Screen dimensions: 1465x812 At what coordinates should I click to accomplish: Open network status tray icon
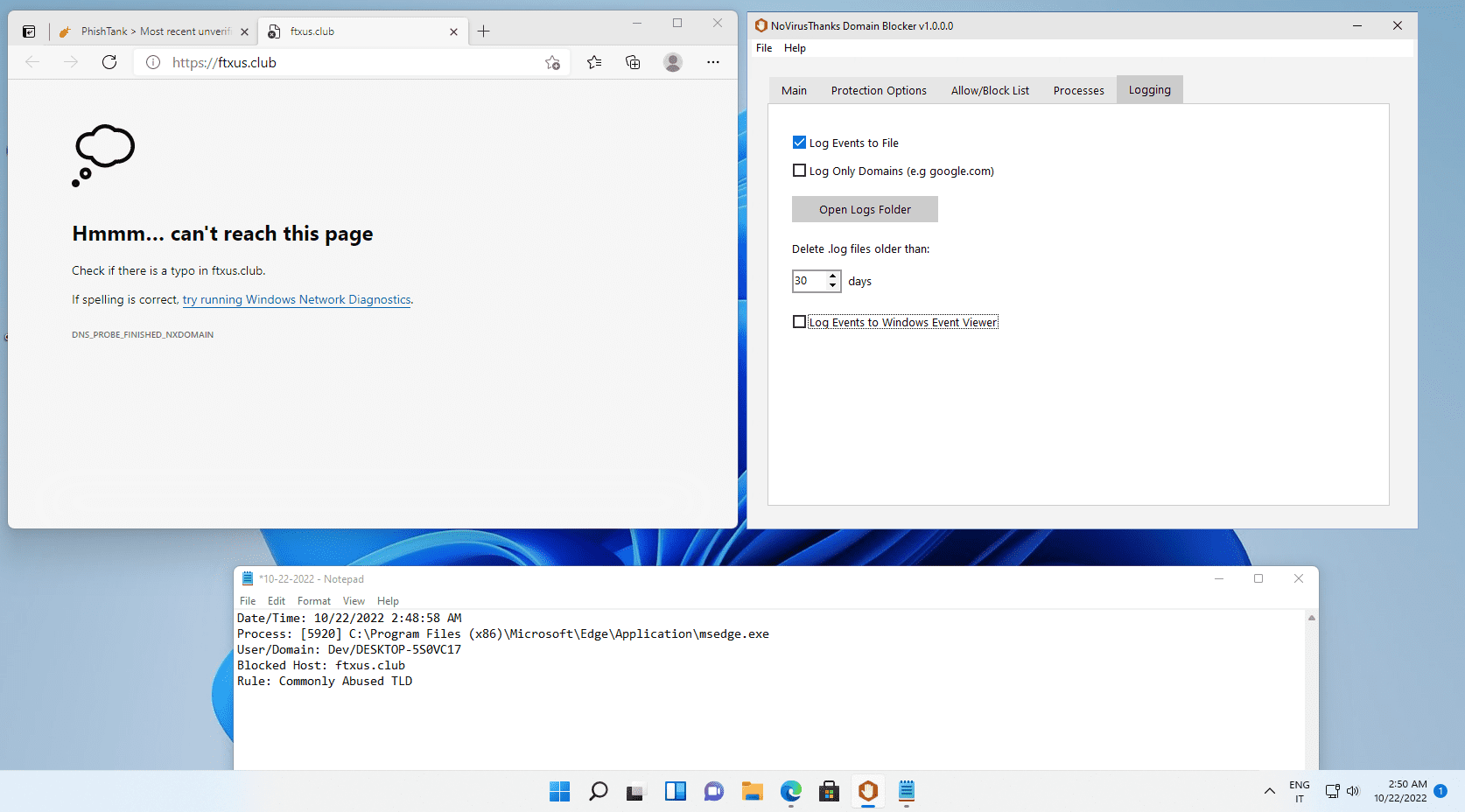1332,791
